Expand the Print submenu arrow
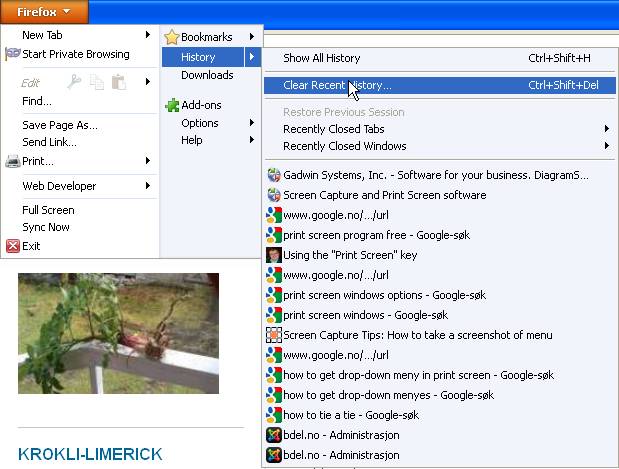The width and height of the screenshot is (619, 469). click(148, 161)
